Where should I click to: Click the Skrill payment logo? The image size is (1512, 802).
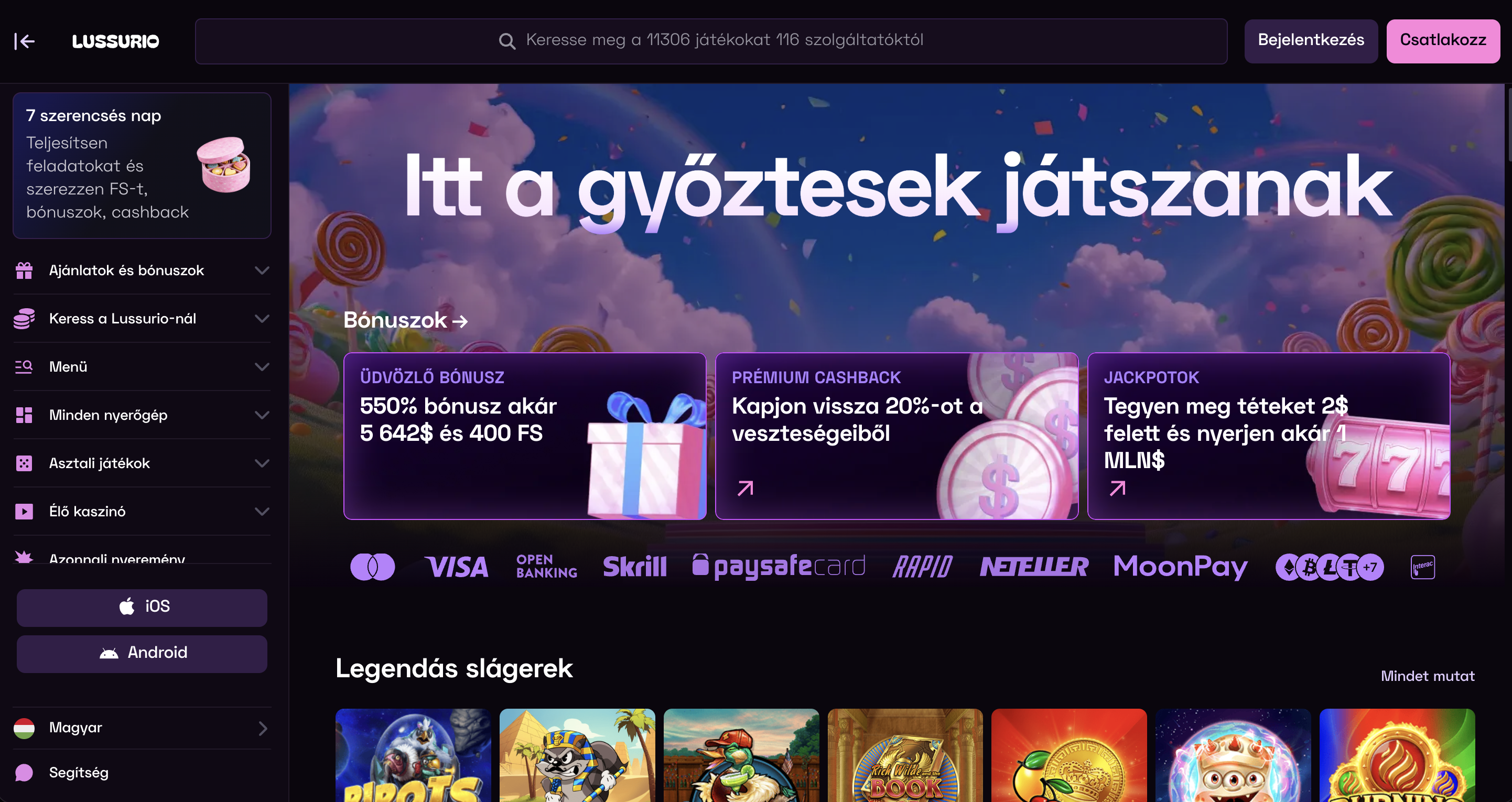coord(634,567)
